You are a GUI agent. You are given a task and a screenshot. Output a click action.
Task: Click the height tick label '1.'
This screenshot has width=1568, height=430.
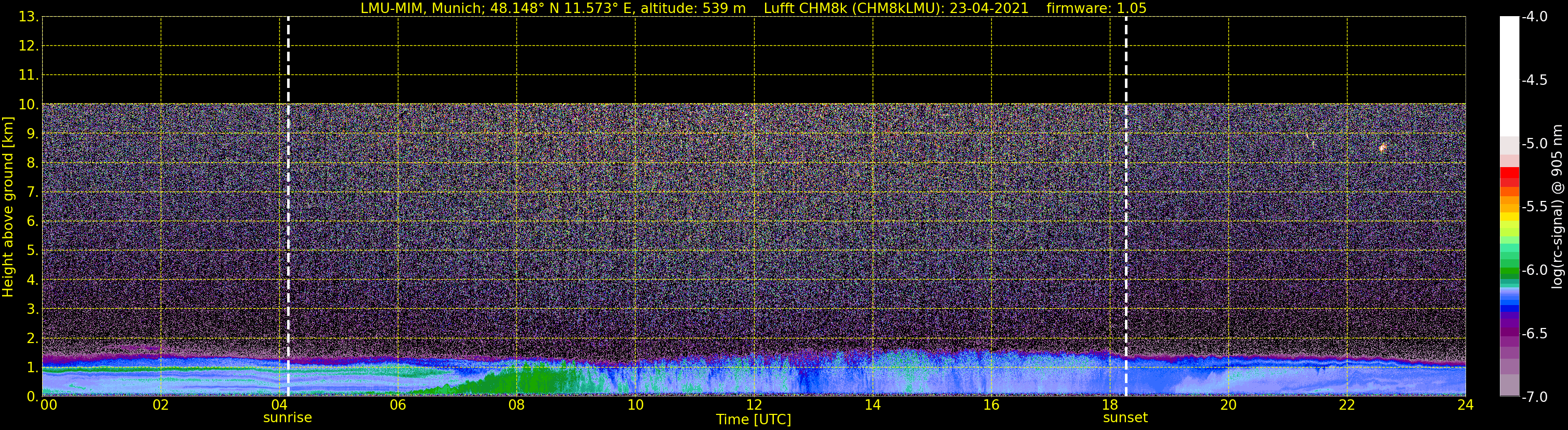click(x=32, y=368)
